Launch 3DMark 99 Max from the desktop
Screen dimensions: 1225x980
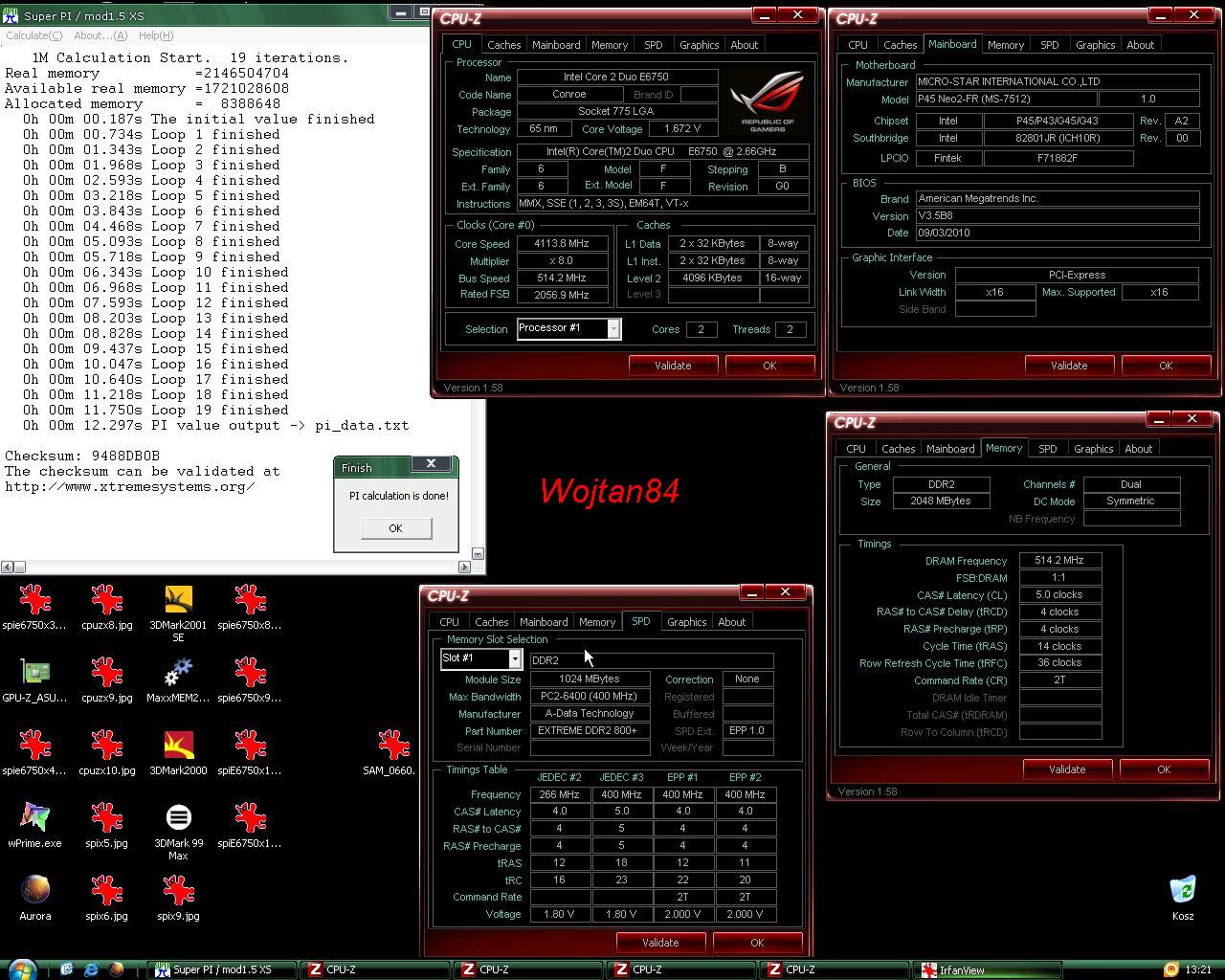(178, 832)
